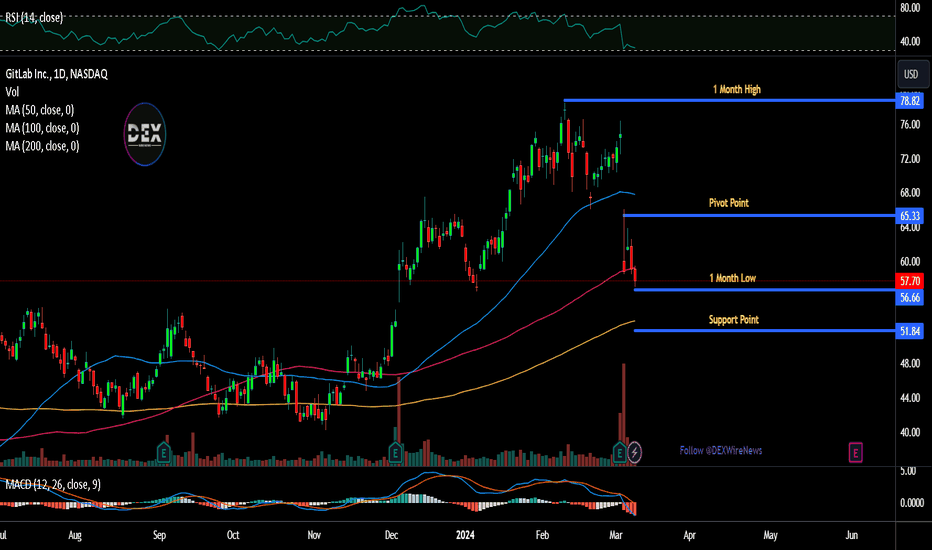This screenshot has width=932, height=550.
Task: Select the 1 Month Low annotation text
Action: (x=732, y=278)
